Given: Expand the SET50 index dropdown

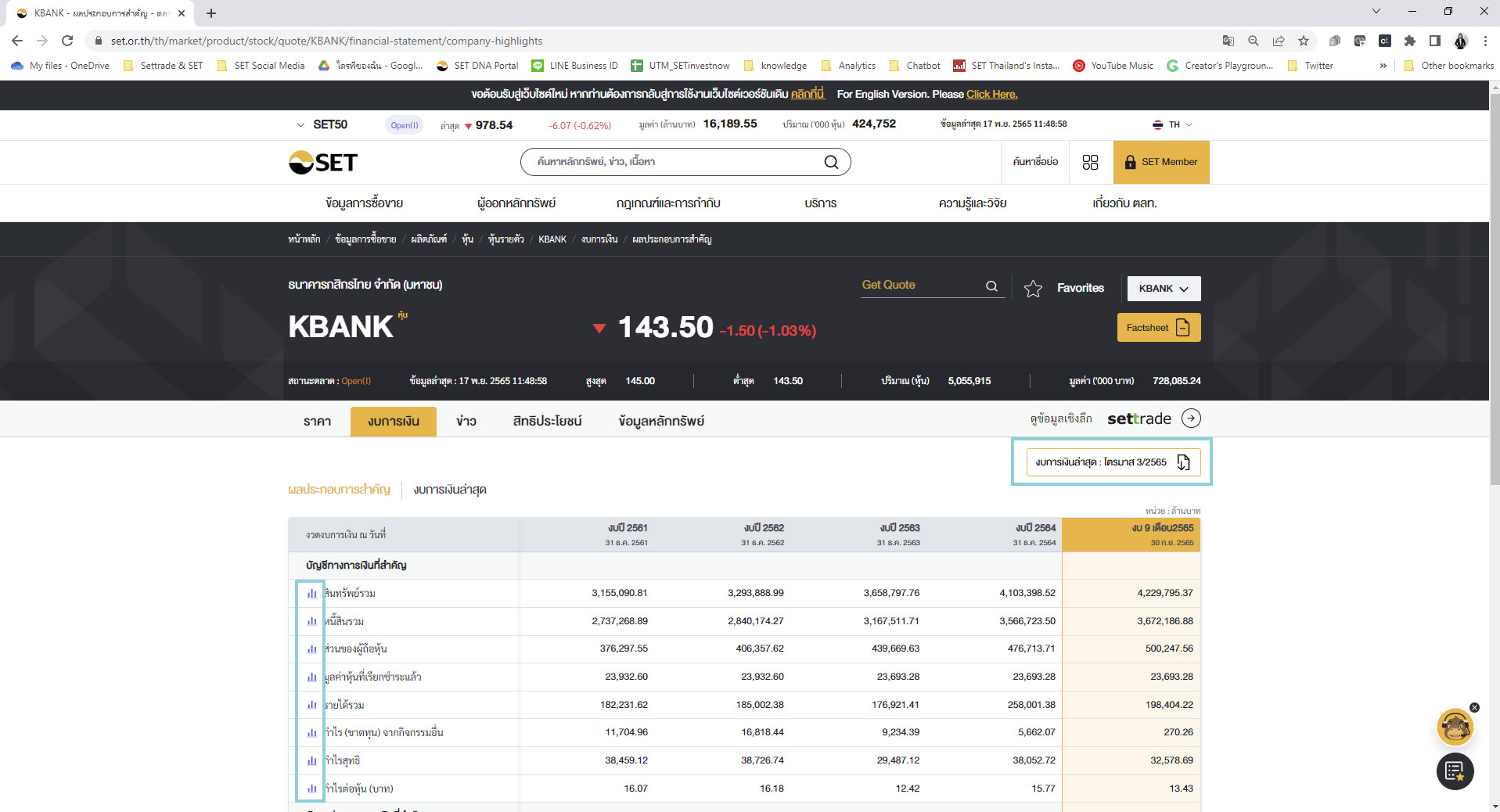Looking at the screenshot, I should tap(300, 125).
